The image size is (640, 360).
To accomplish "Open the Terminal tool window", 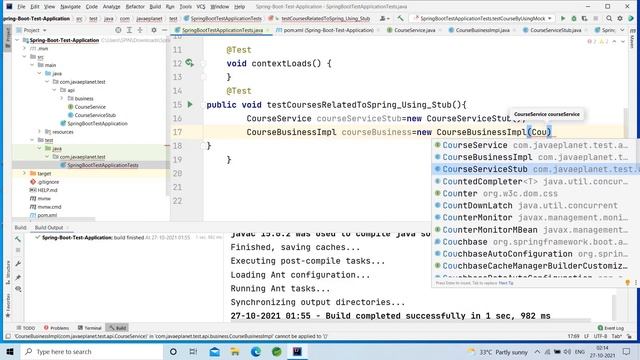I will [89, 328].
